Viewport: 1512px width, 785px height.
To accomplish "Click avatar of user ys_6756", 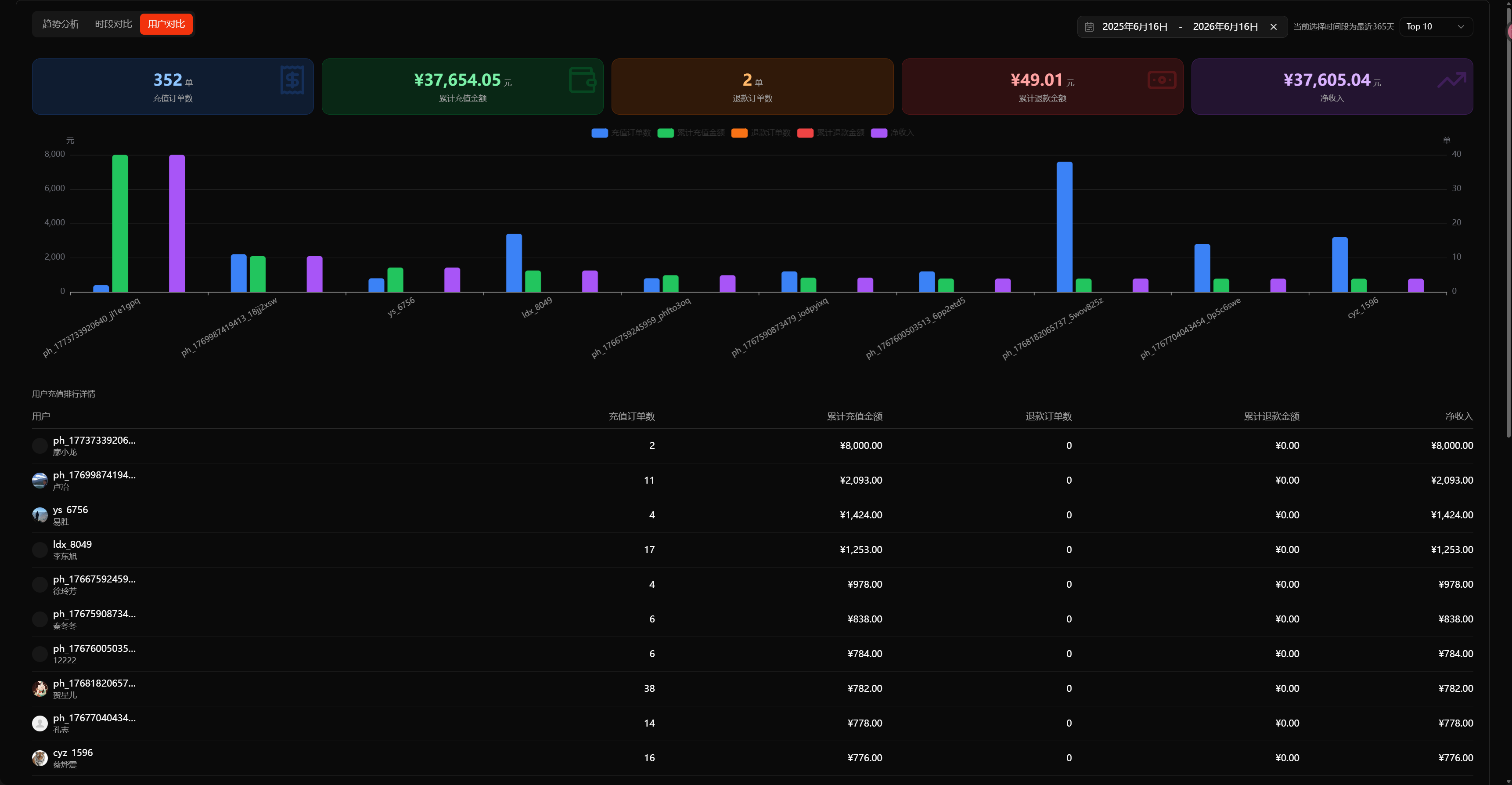I will (x=40, y=515).
